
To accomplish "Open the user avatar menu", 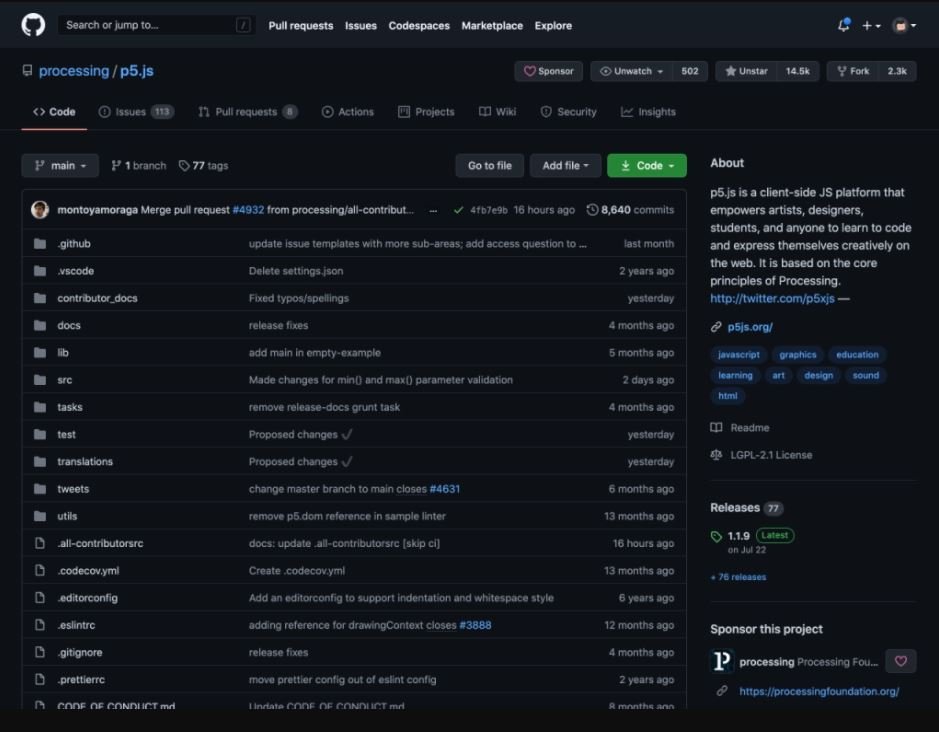I will (904, 26).
